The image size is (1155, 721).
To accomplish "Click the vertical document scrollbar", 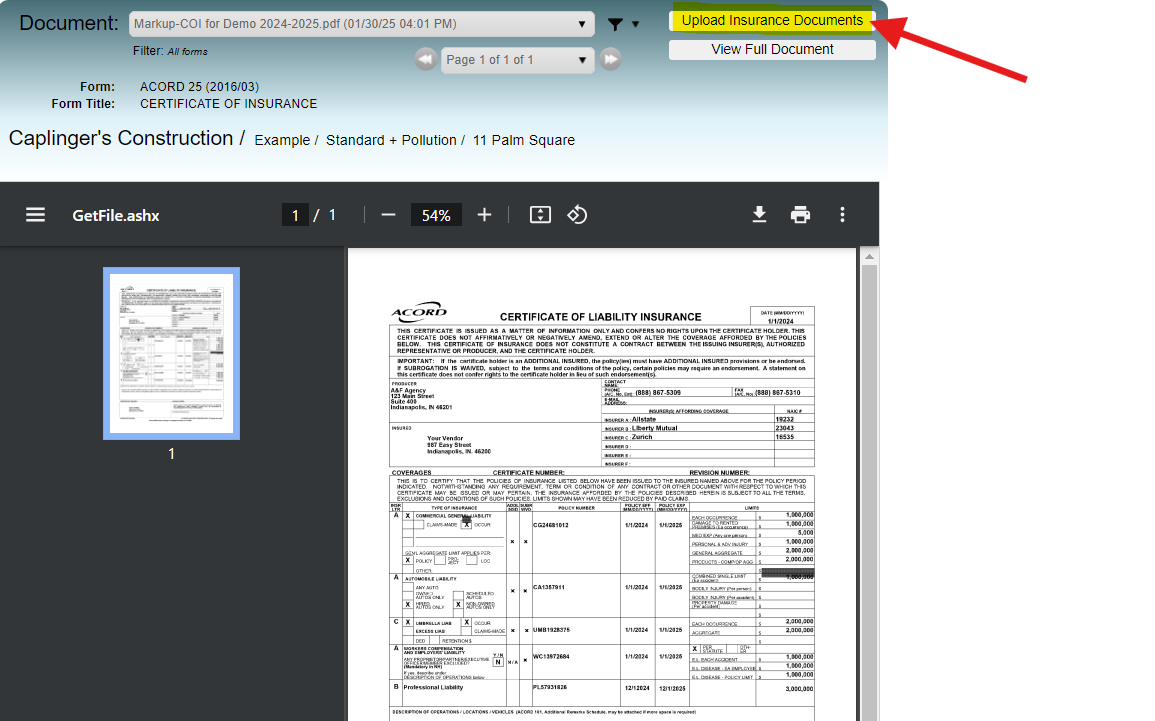I will point(869,400).
